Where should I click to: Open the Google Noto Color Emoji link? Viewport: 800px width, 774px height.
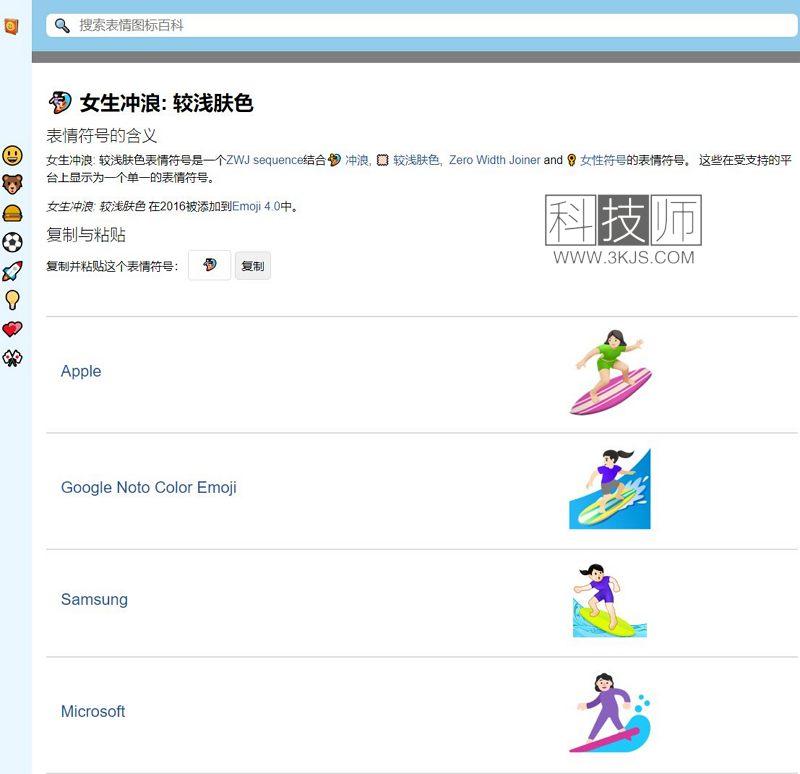[148, 487]
